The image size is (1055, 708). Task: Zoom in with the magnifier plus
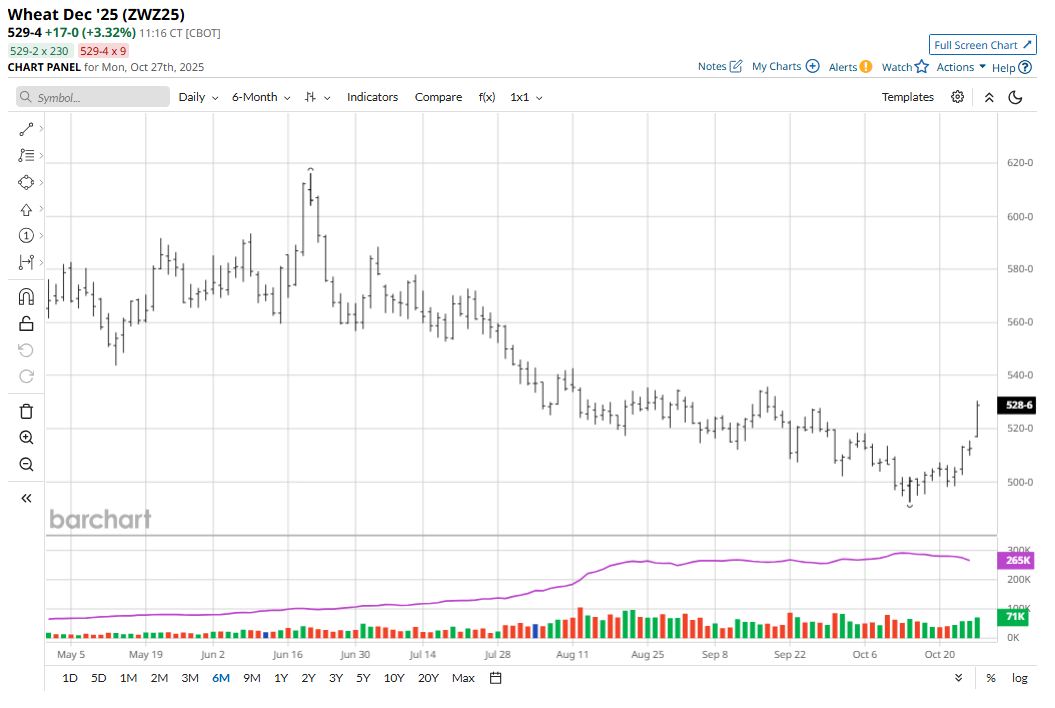pyautogui.click(x=26, y=437)
